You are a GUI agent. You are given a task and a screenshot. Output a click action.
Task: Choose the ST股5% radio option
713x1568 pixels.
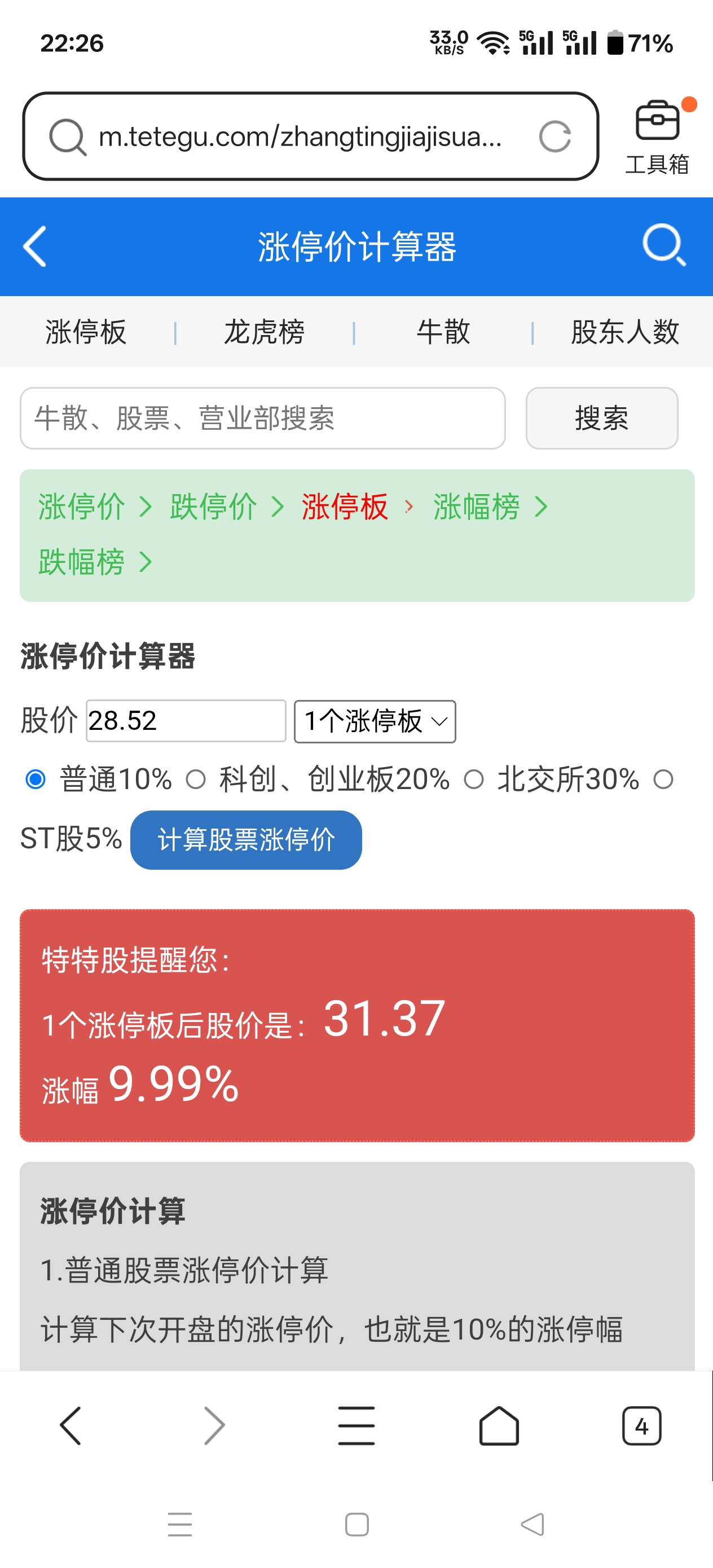pos(663,779)
